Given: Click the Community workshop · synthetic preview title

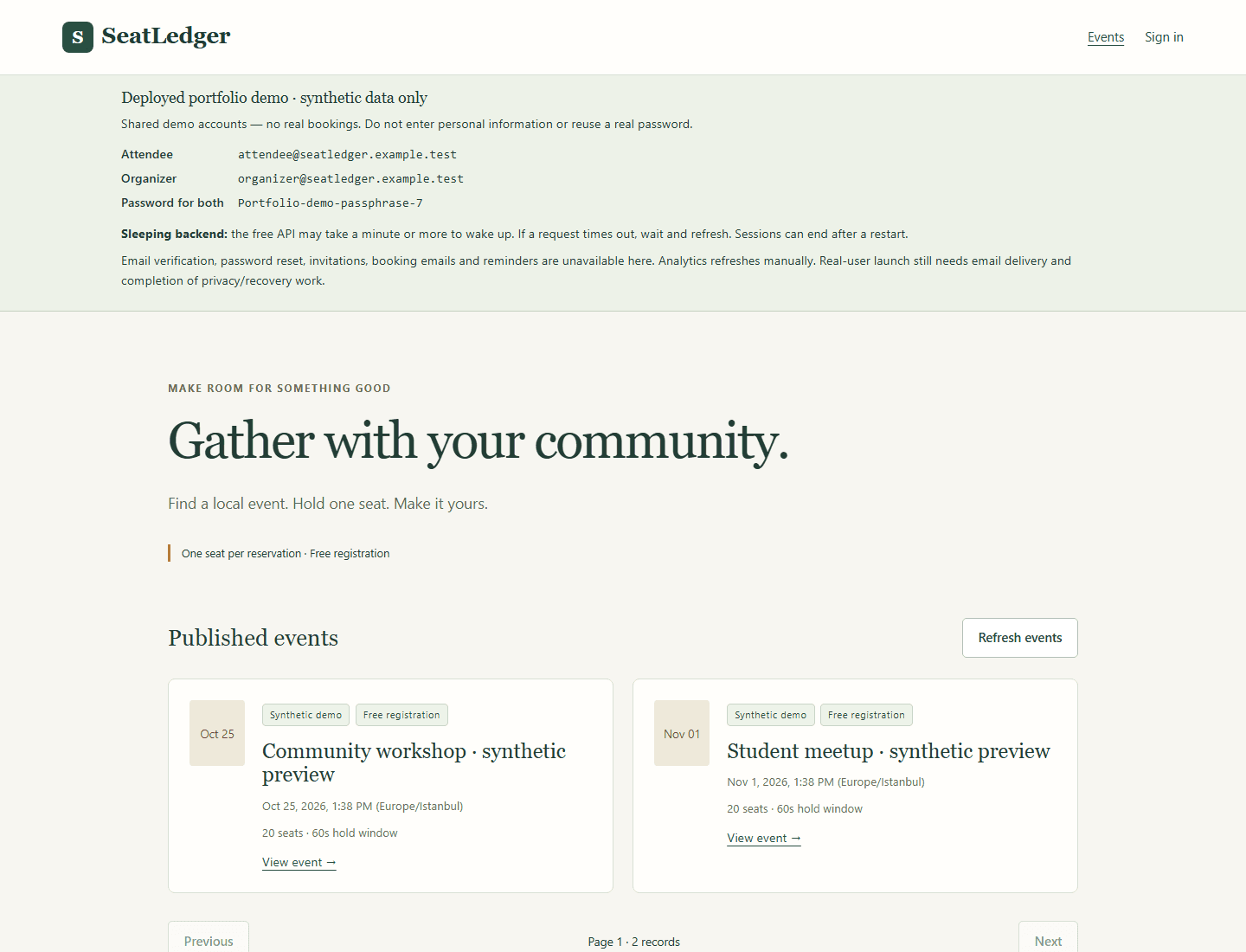Looking at the screenshot, I should tap(414, 762).
